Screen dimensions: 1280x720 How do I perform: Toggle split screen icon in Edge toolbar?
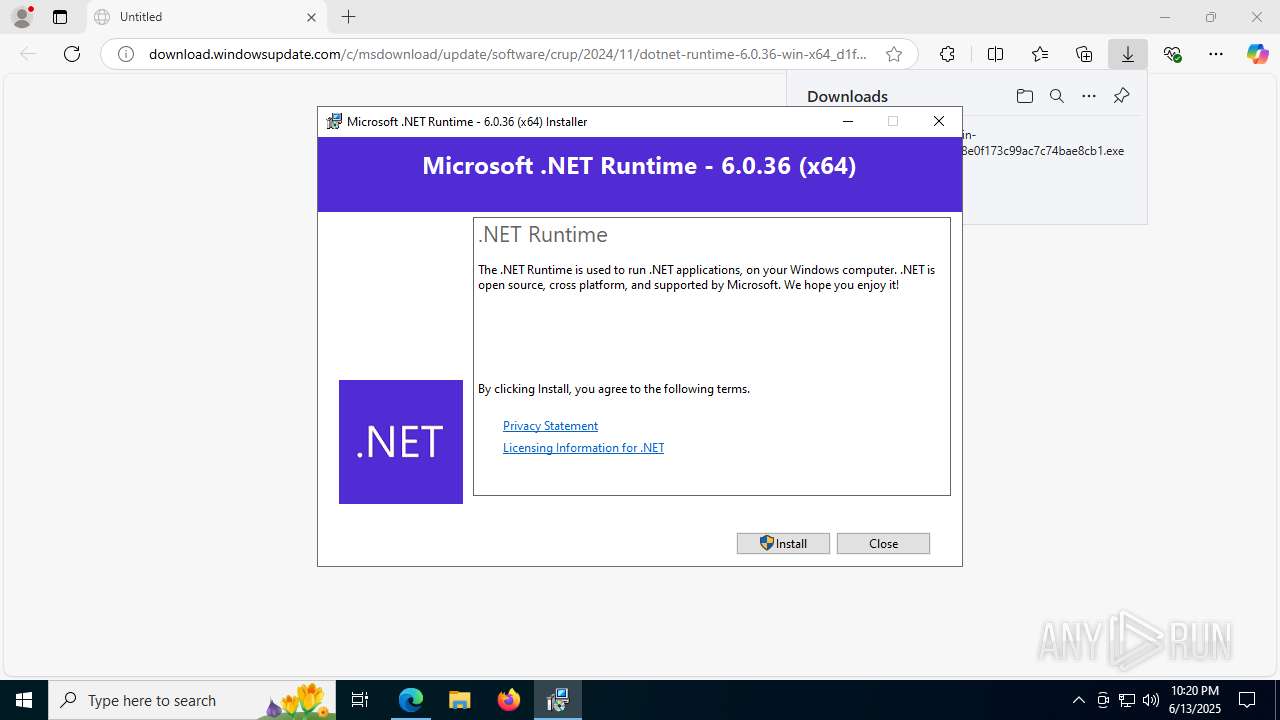click(995, 54)
